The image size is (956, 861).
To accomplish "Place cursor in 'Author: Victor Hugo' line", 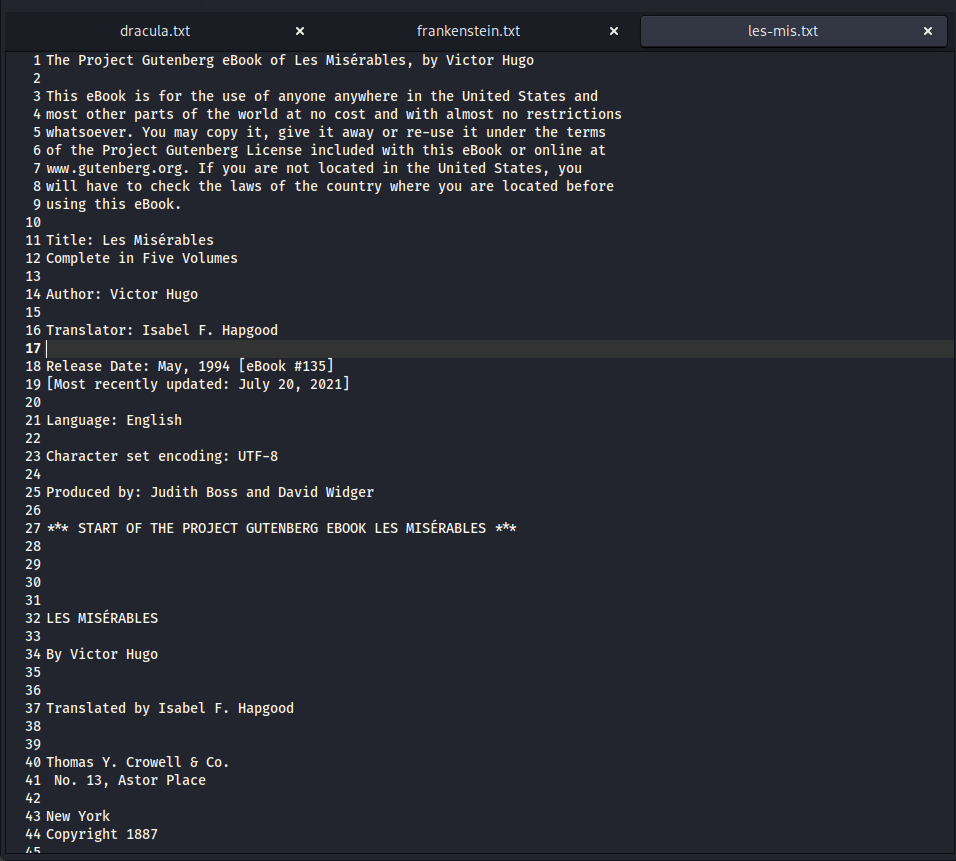I will [x=122, y=294].
